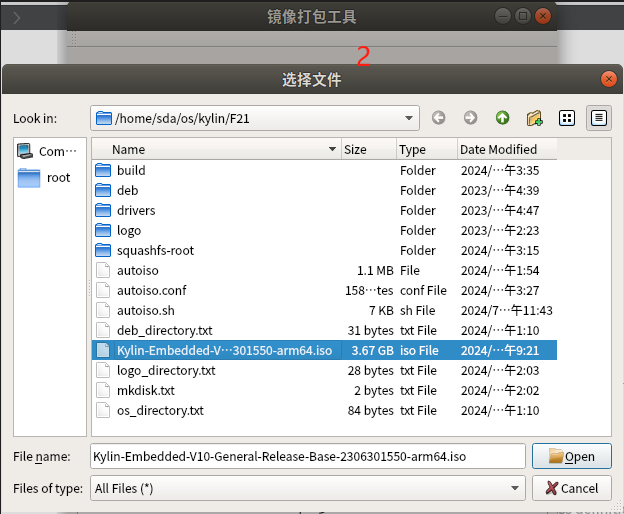Viewport: 624px width, 514px height.
Task: Switch to icon list view mode
Action: pyautogui.click(x=567, y=118)
